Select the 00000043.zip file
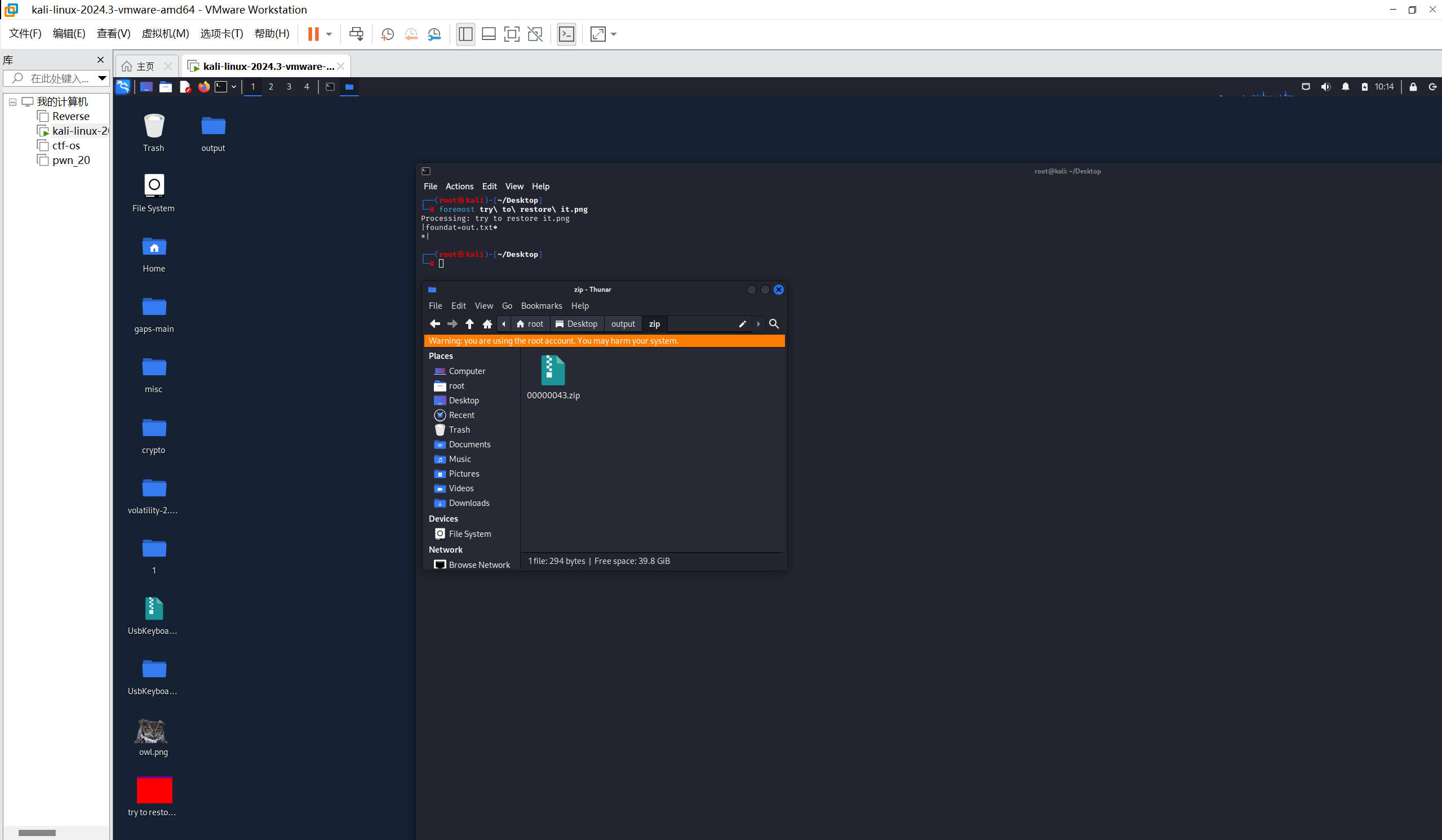The height and width of the screenshot is (840, 1442). point(553,377)
